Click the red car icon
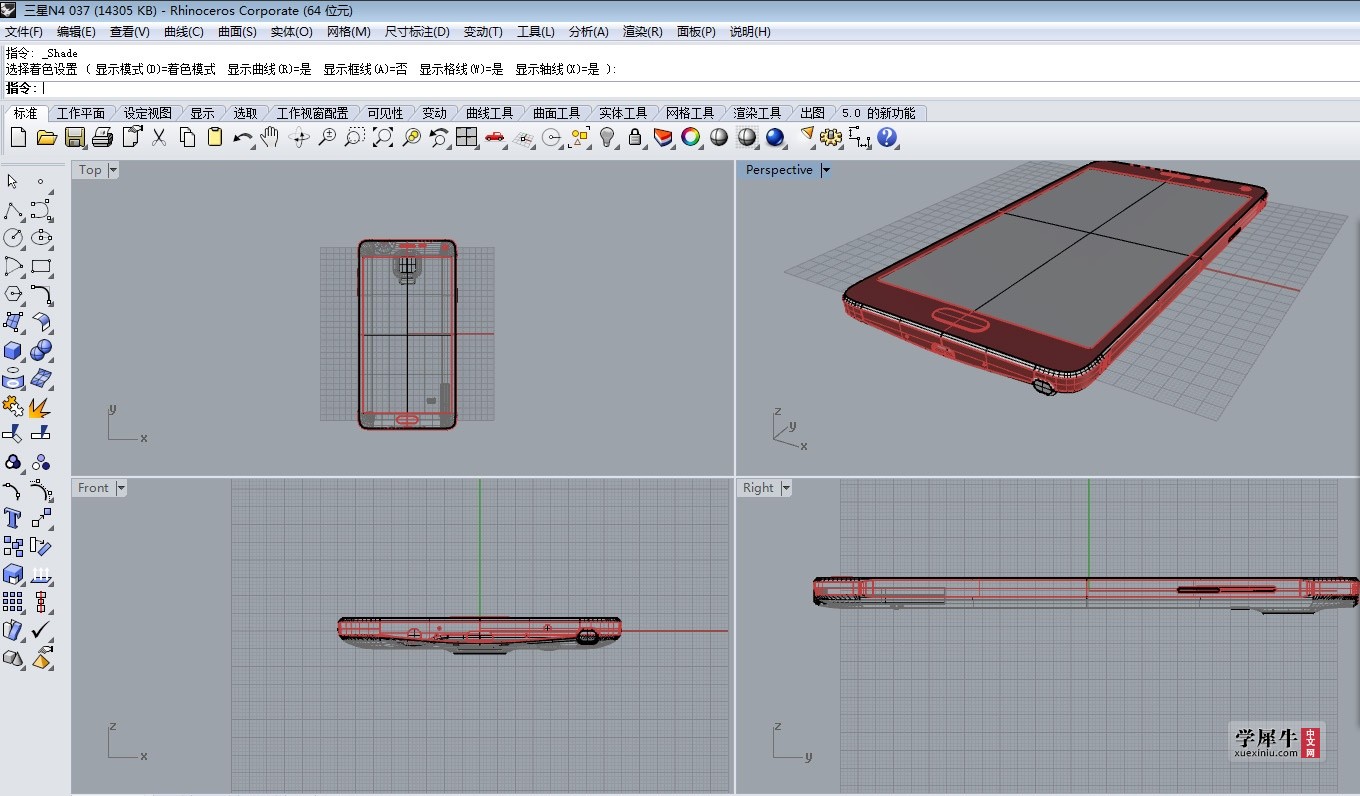The image size is (1360, 796). (x=495, y=137)
